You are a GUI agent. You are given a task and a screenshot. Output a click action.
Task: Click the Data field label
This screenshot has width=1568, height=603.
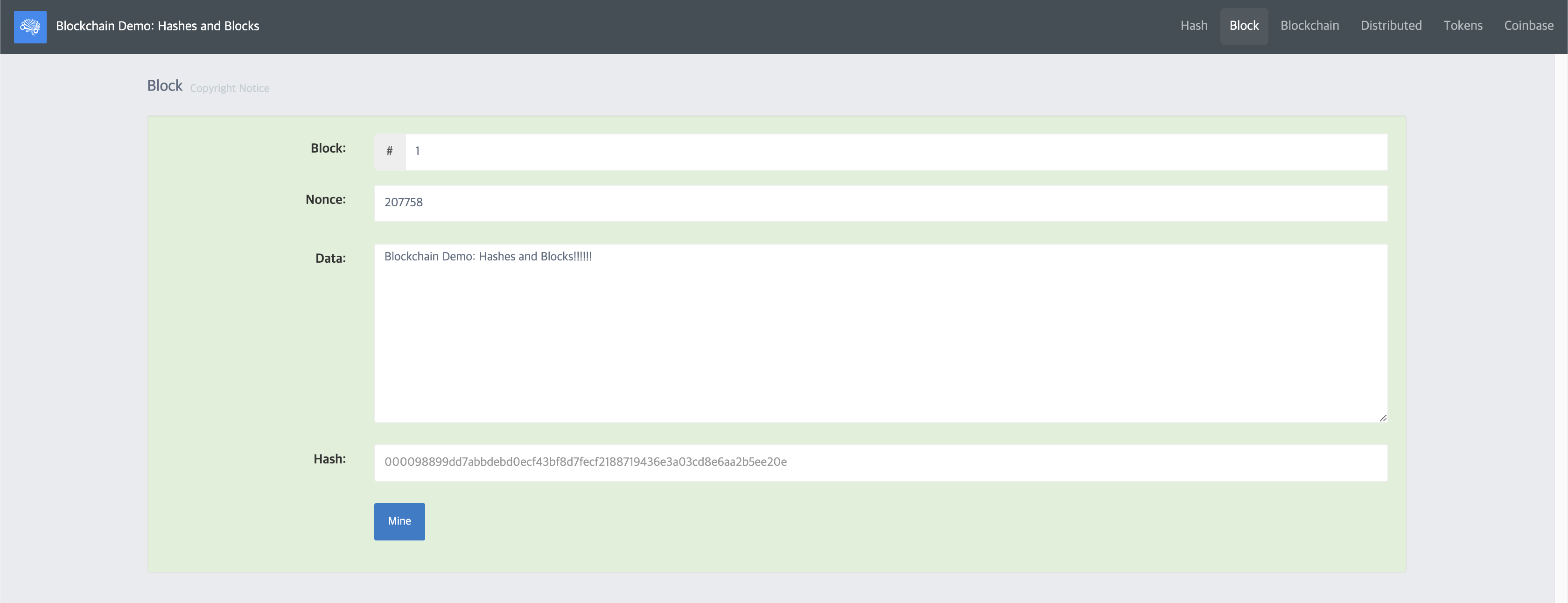[x=330, y=259]
